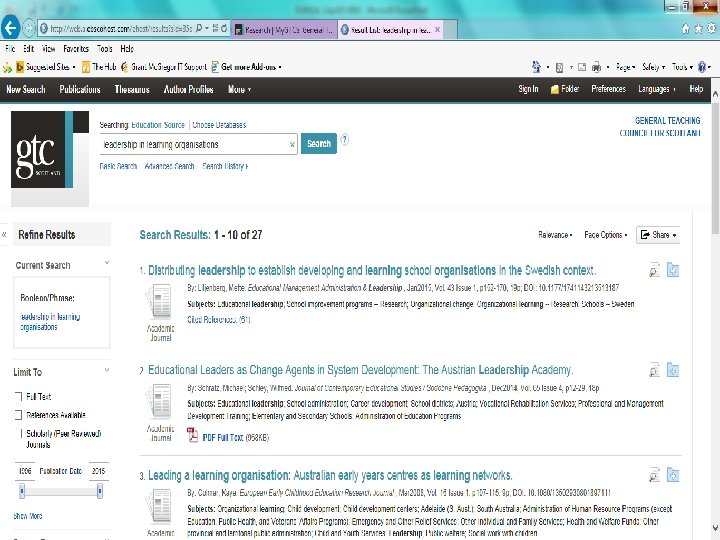Click Sign In link

(x=528, y=89)
